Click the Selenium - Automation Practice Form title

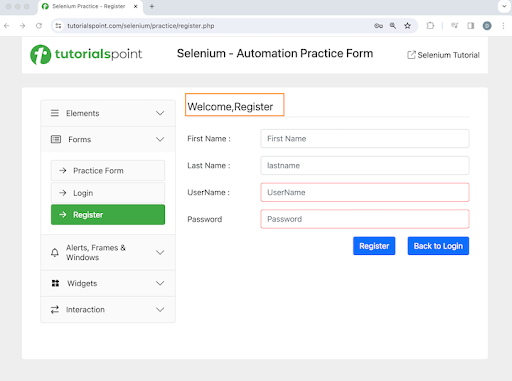pos(275,53)
